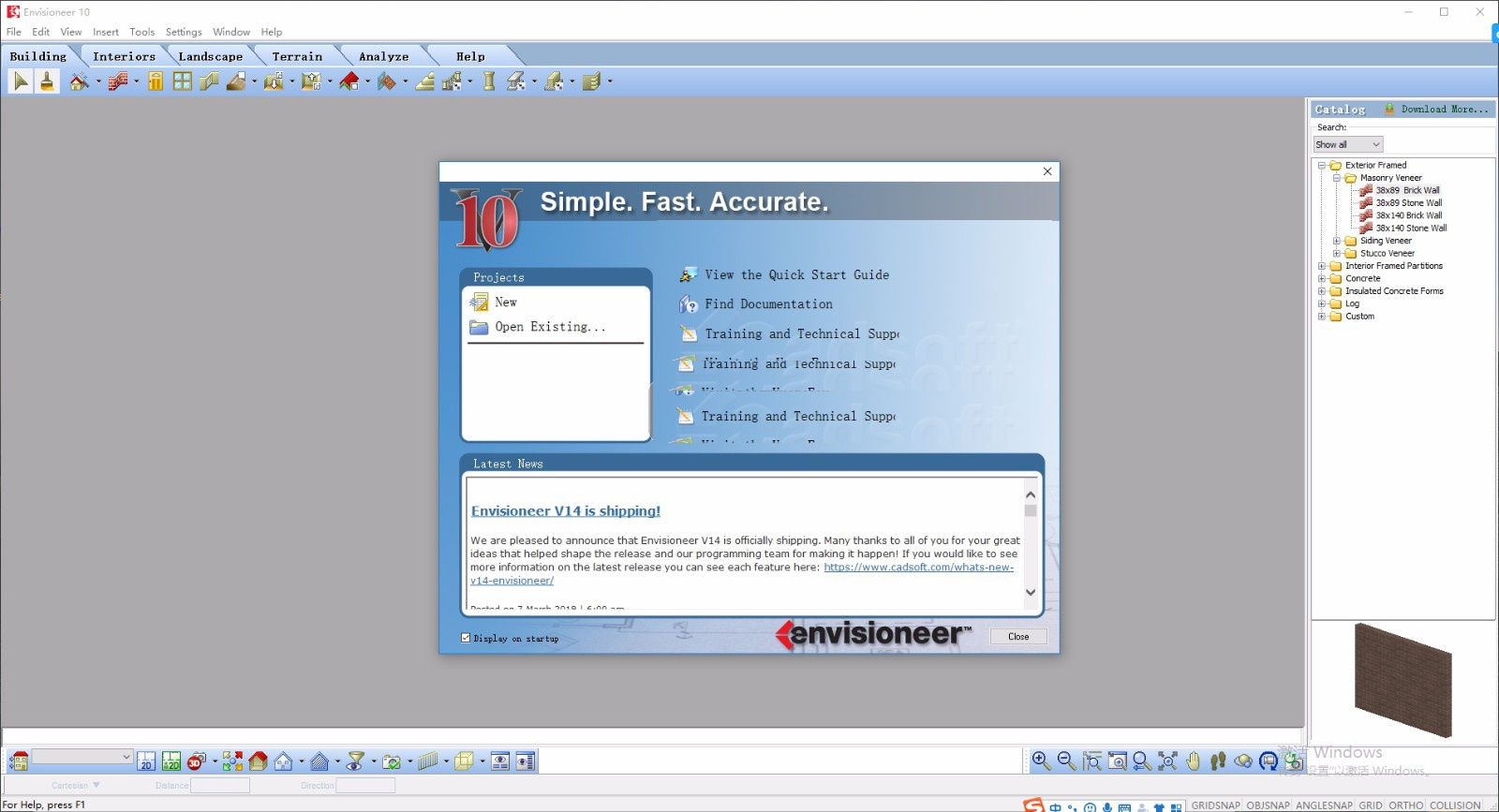Viewport: 1499px width, 812px height.
Task: Open the Insert menu
Action: pyautogui.click(x=106, y=32)
